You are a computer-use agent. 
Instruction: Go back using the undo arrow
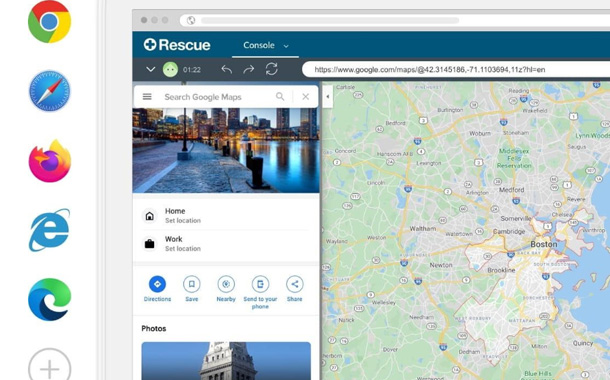tap(226, 70)
